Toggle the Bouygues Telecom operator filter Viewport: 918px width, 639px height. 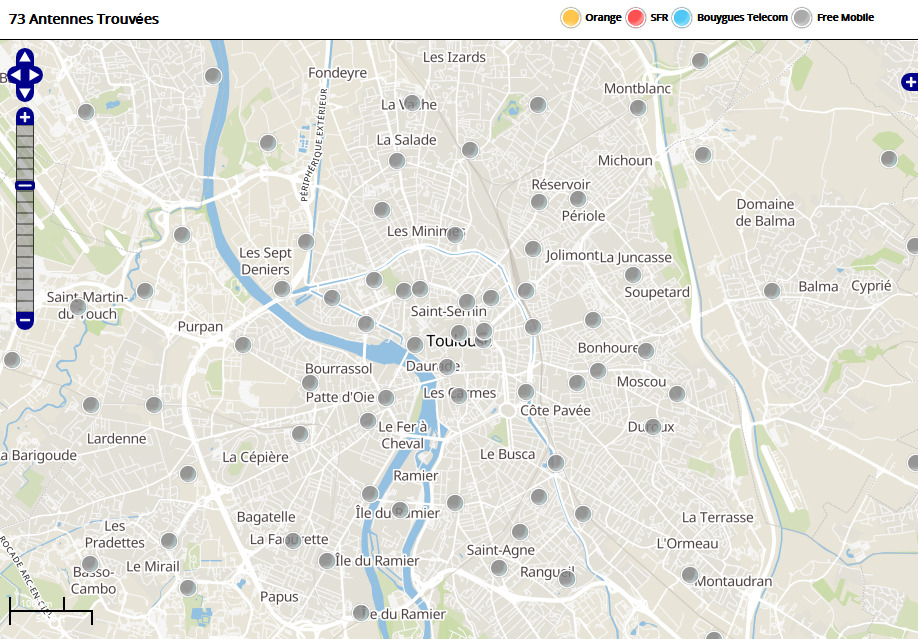click(682, 17)
